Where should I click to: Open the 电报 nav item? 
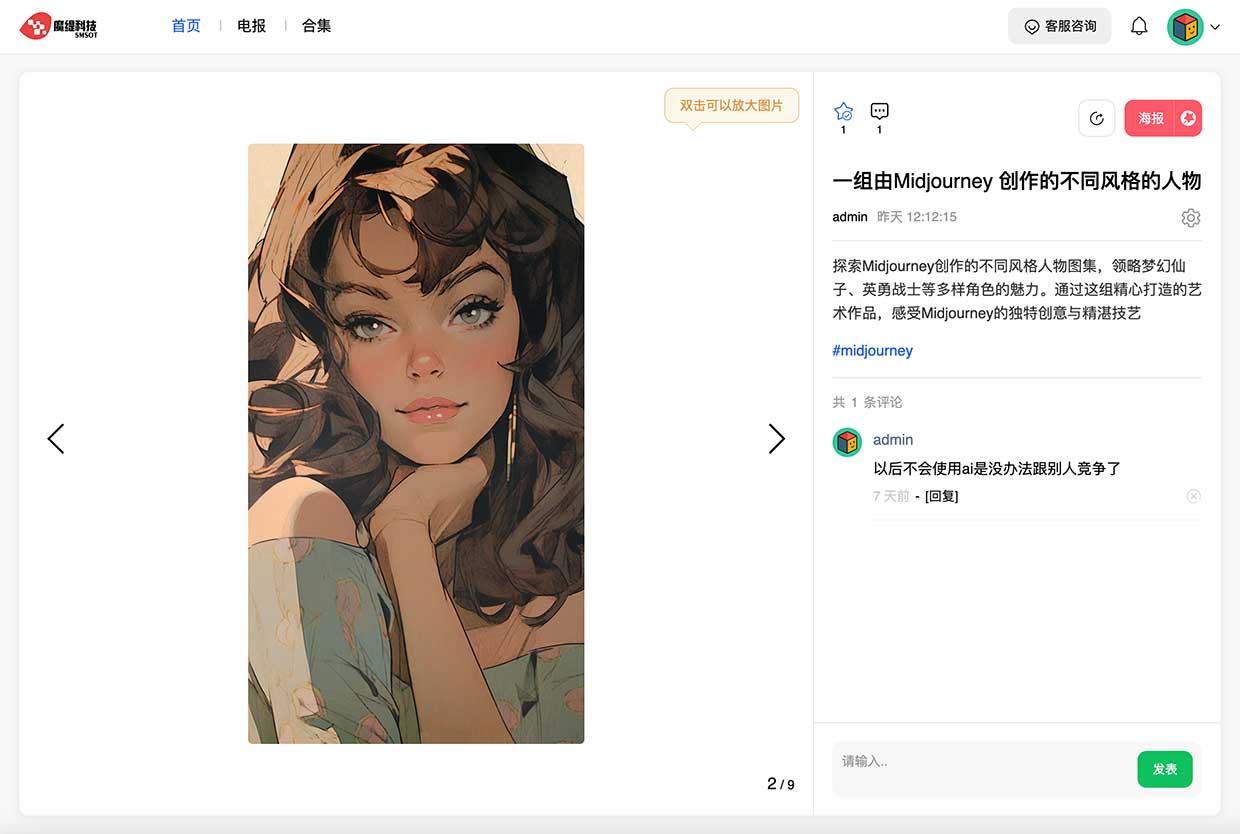[251, 26]
